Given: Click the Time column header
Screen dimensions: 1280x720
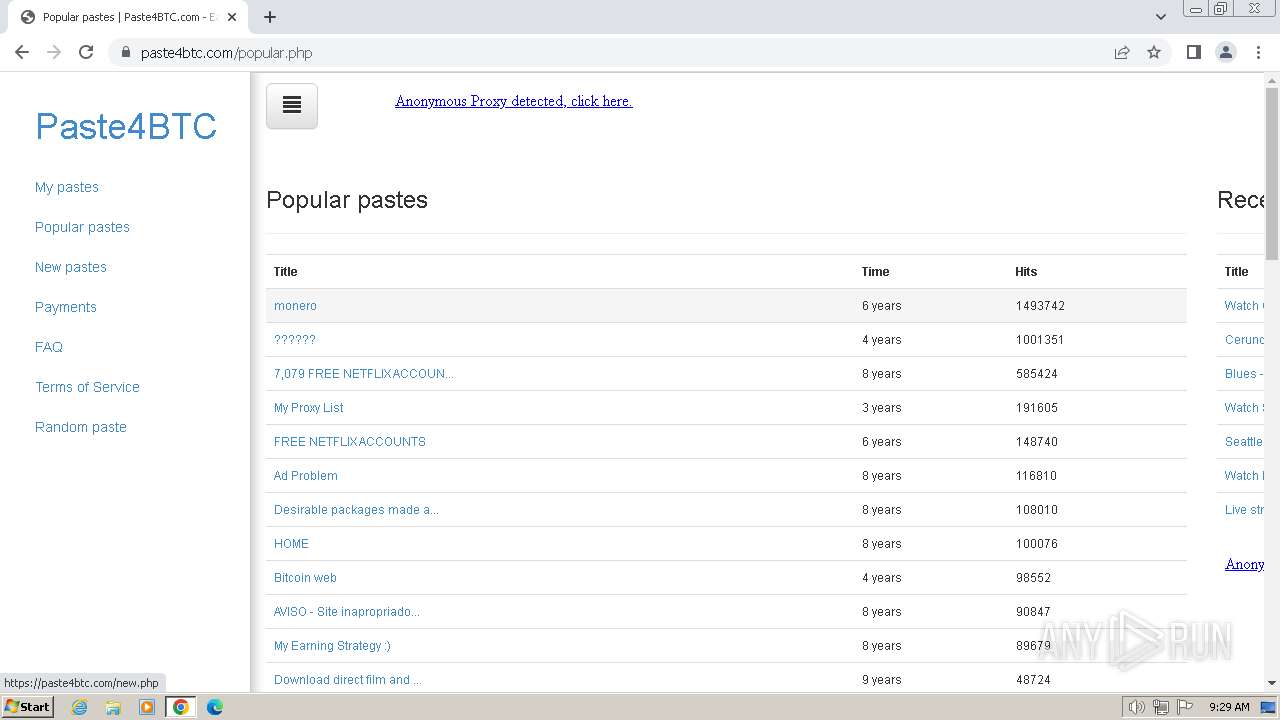Looking at the screenshot, I should click(875, 272).
